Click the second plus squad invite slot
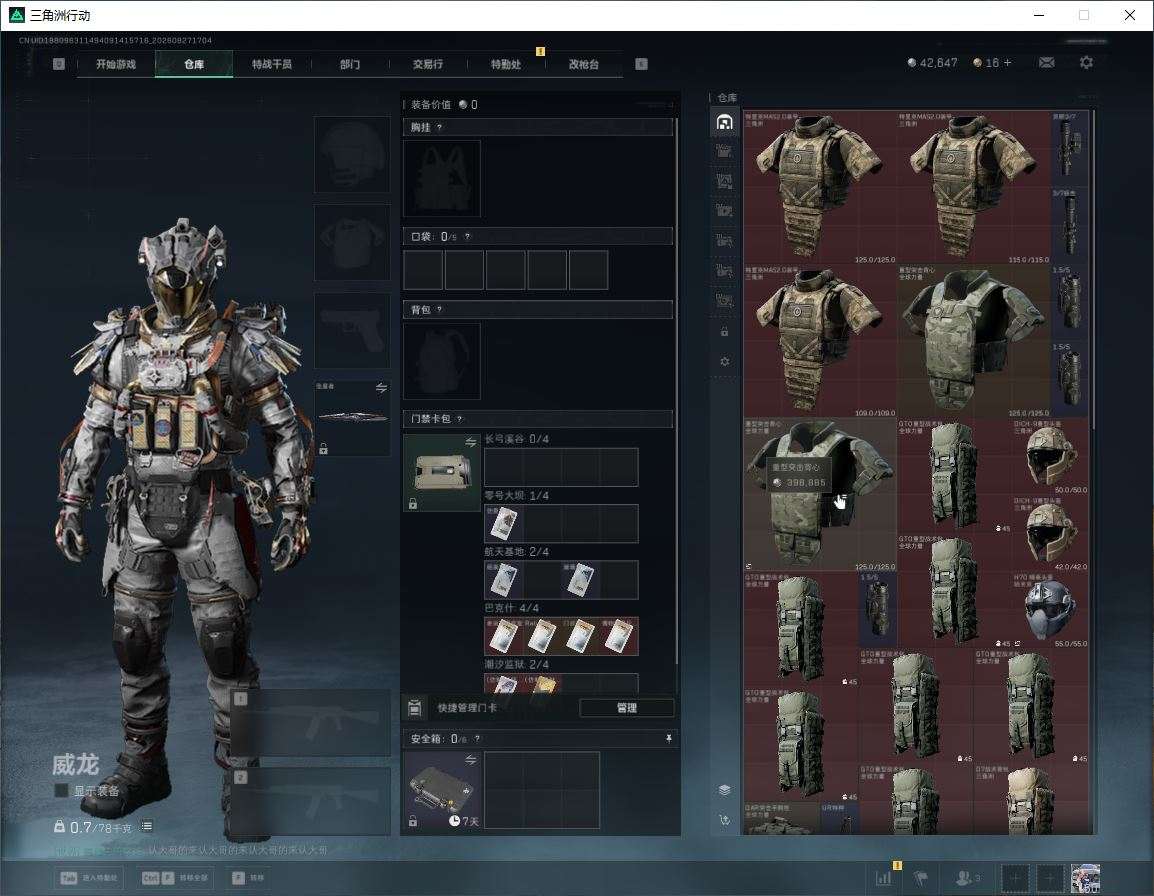1154x896 pixels. point(1050,878)
